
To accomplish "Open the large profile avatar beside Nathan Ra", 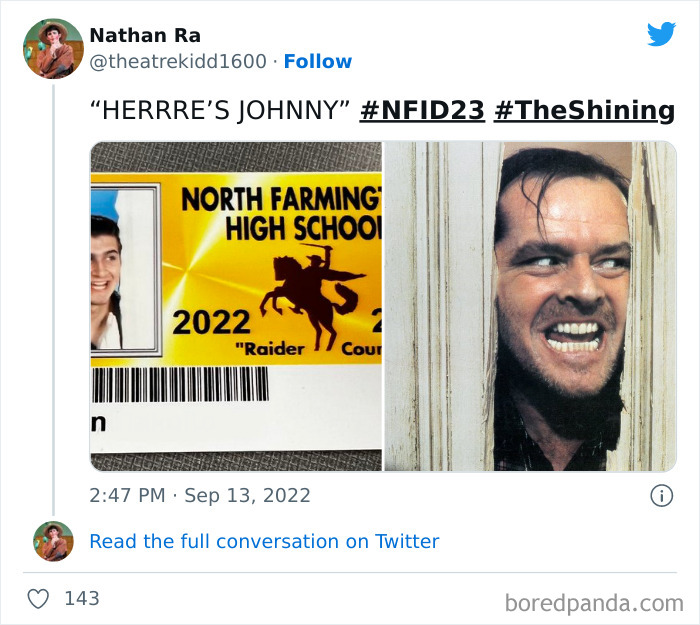I will point(53,48).
